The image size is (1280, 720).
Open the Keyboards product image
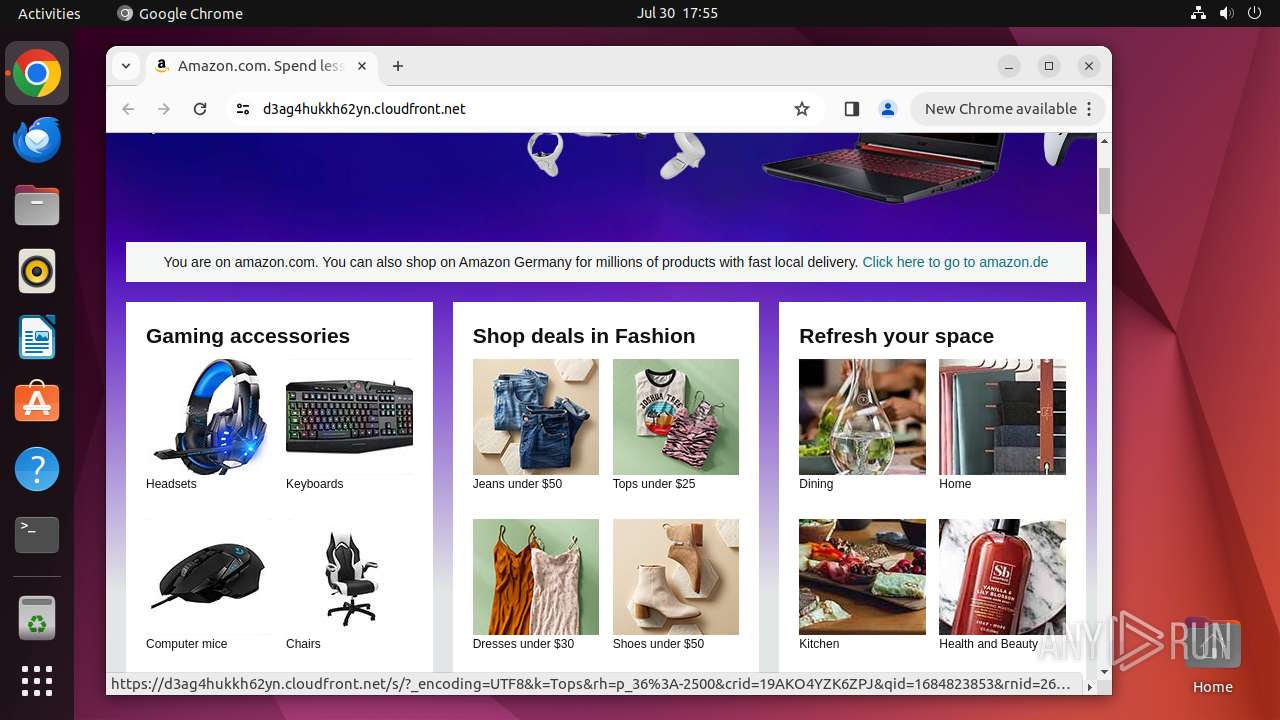tap(349, 417)
